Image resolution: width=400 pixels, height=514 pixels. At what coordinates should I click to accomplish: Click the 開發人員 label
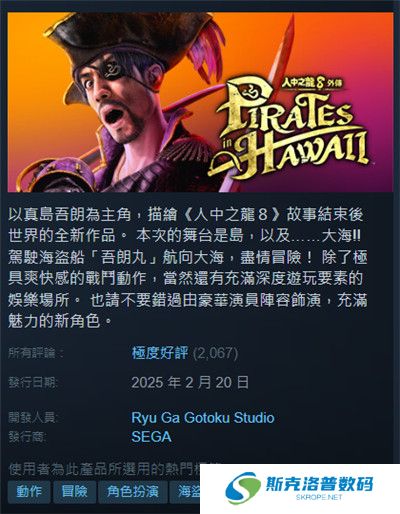click(x=33, y=418)
